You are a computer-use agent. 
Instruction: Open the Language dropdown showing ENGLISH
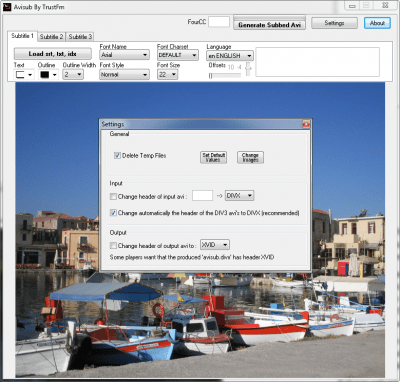point(230,56)
